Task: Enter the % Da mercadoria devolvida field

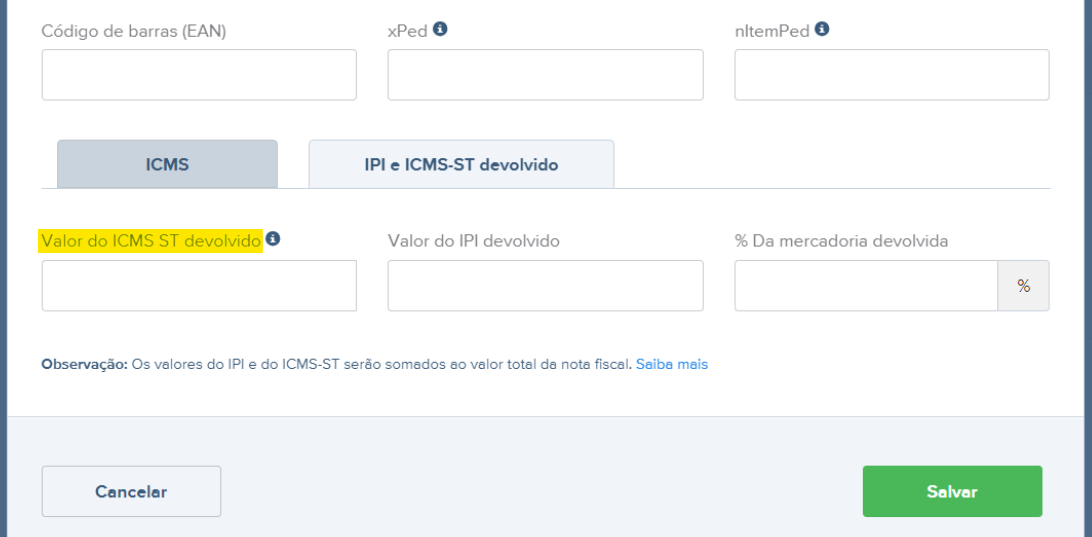Action: (x=866, y=286)
